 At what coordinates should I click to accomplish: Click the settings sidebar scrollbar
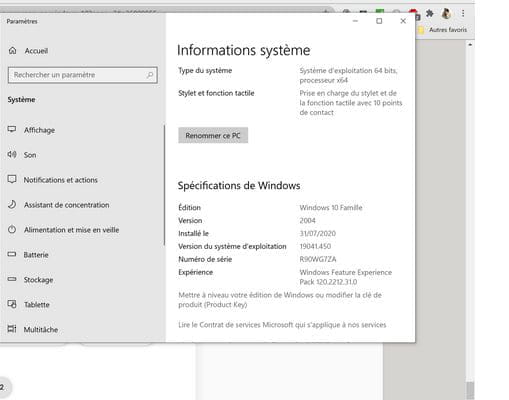point(164,185)
